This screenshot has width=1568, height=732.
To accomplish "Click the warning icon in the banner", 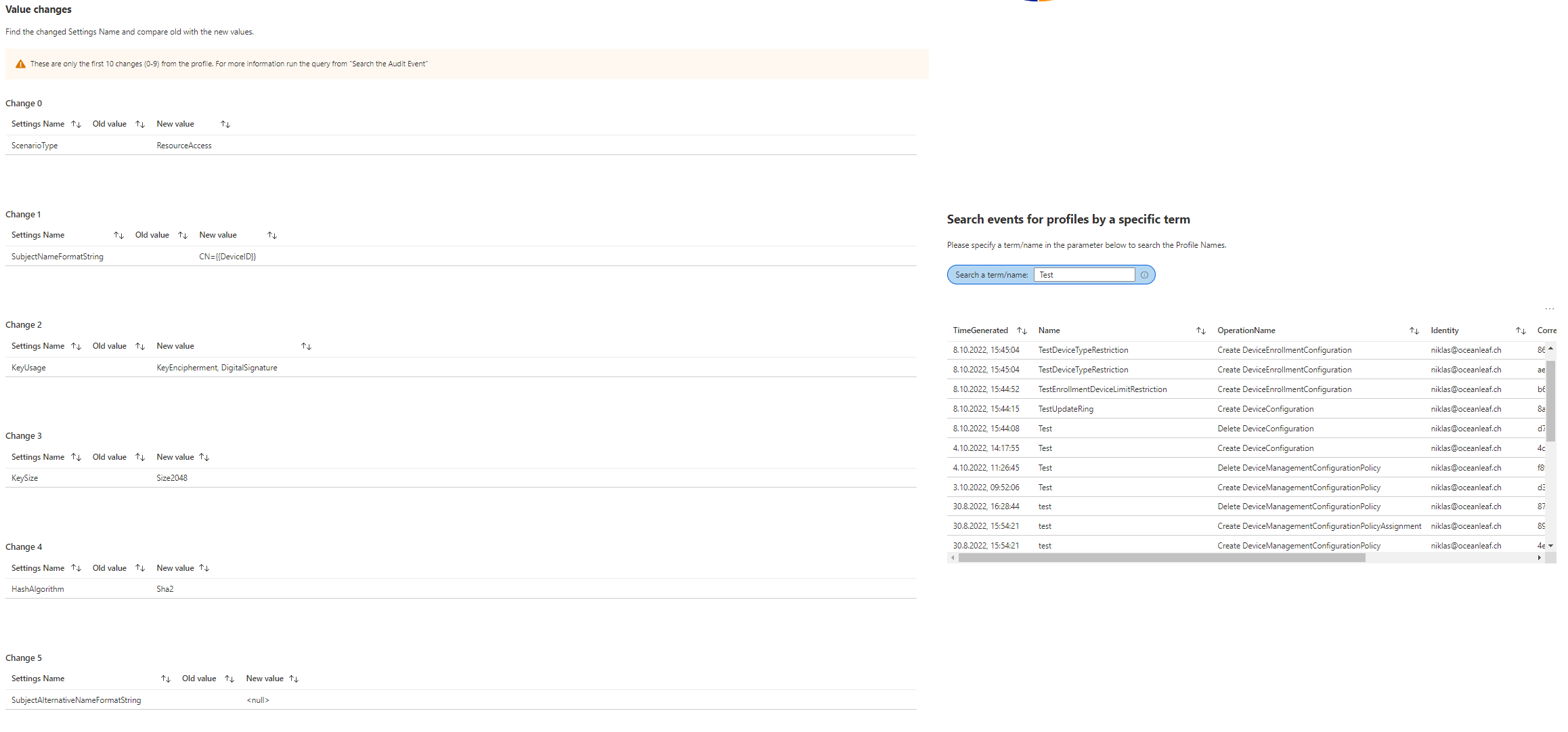I will pyautogui.click(x=20, y=64).
